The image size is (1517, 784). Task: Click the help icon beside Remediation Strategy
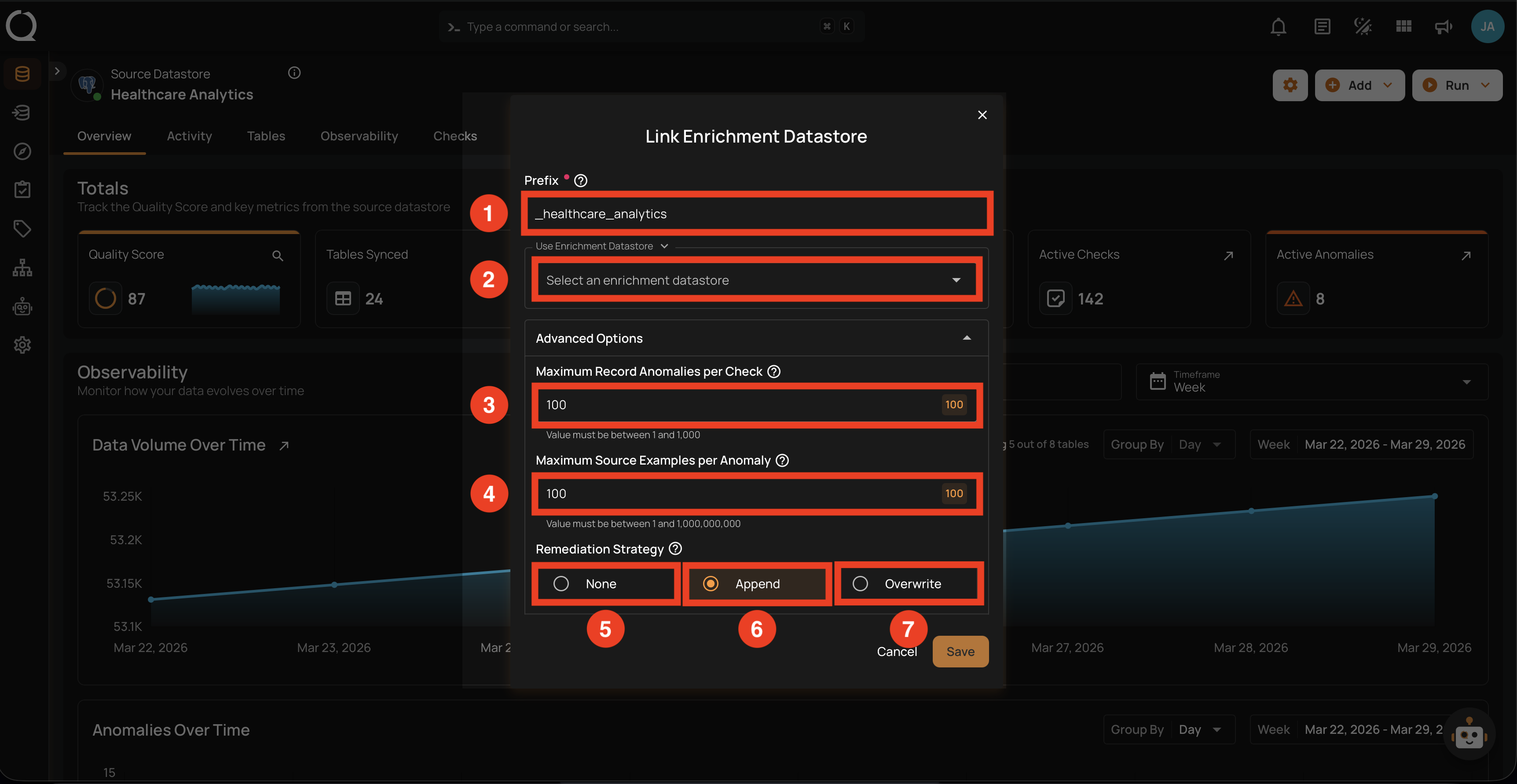675,548
